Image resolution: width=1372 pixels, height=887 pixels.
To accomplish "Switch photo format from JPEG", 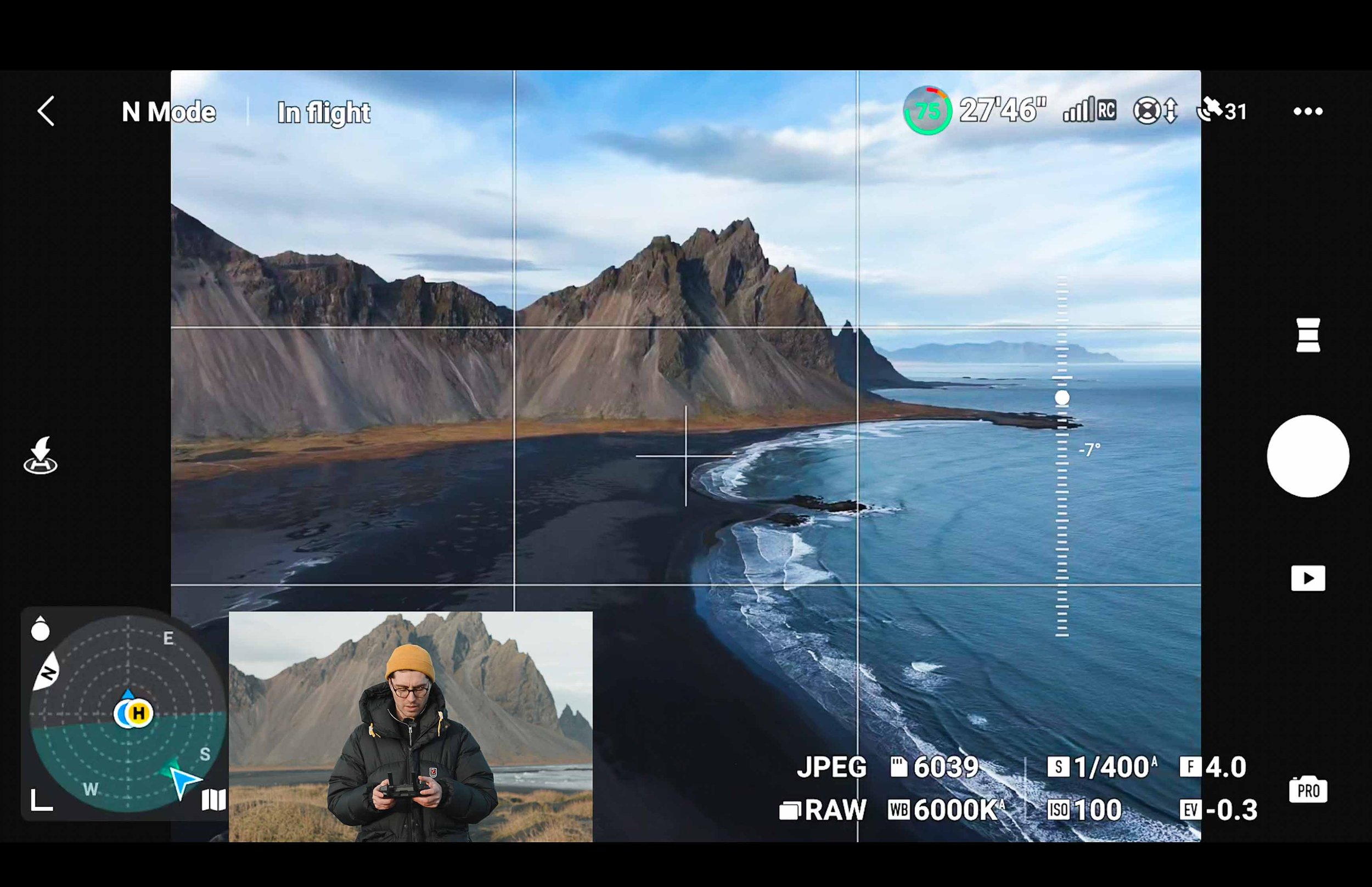I will (x=831, y=767).
